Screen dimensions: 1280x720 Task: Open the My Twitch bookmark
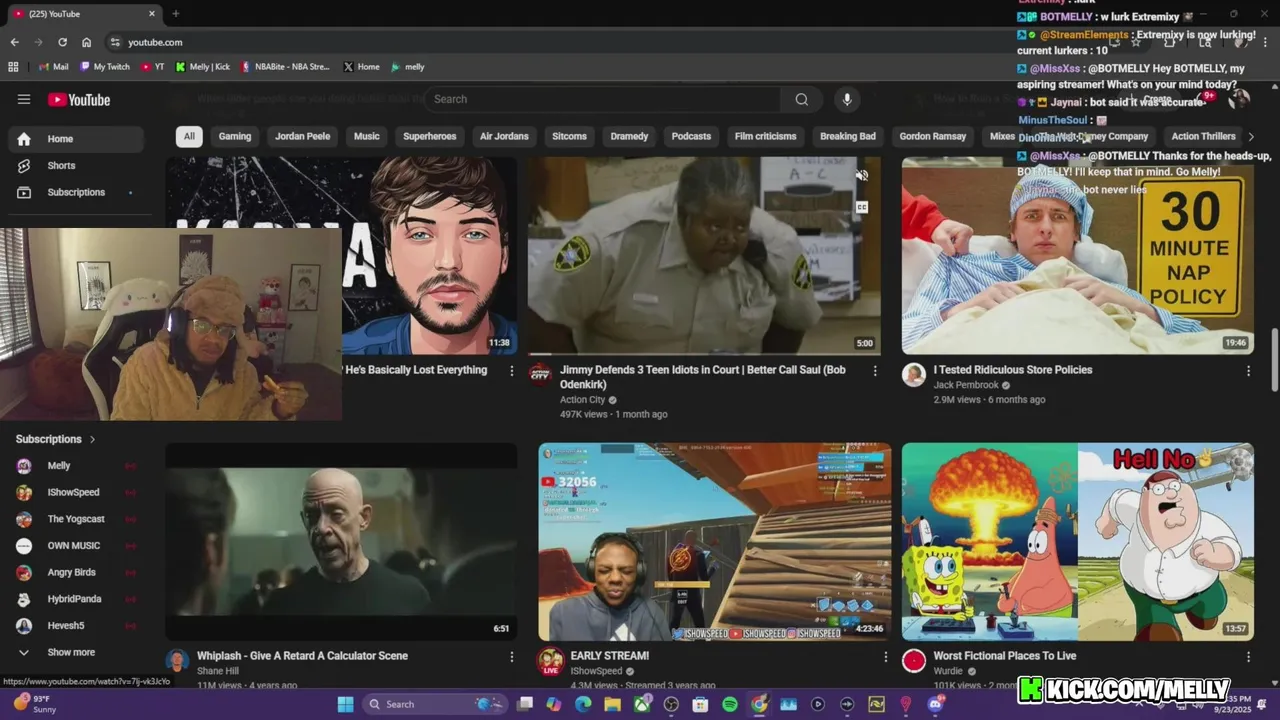point(105,67)
